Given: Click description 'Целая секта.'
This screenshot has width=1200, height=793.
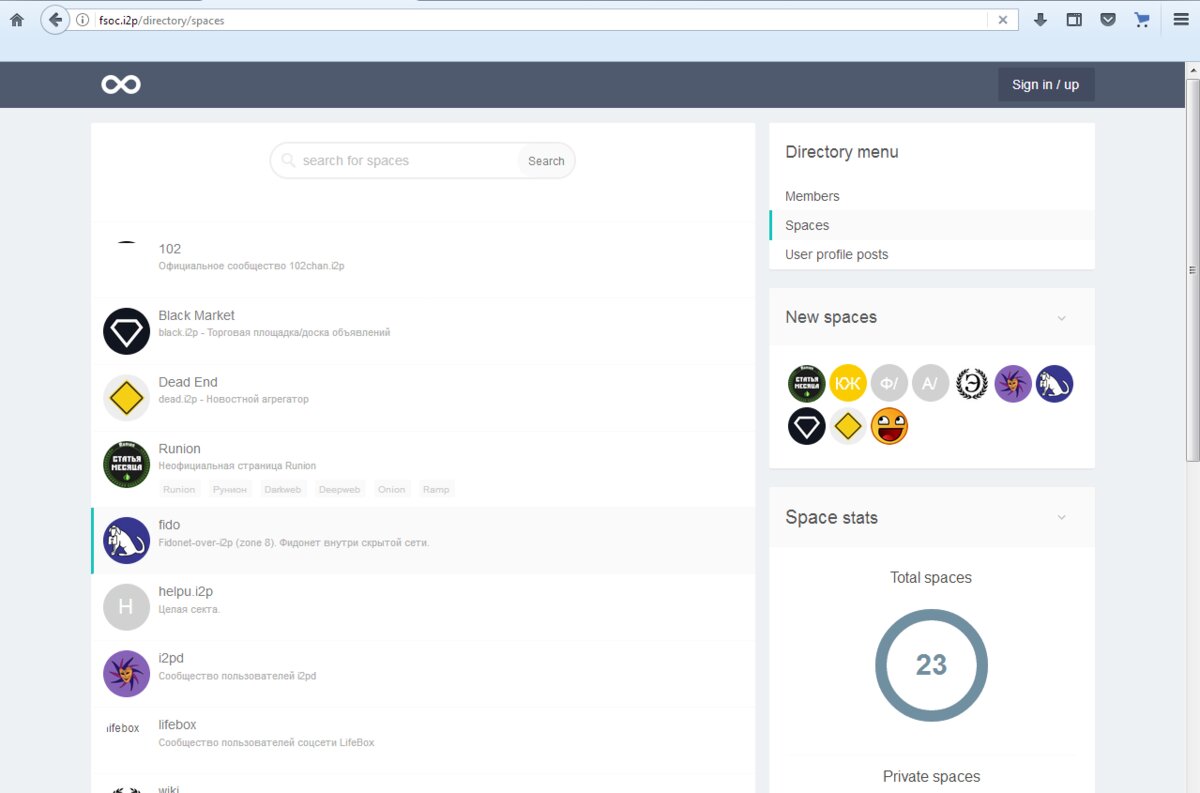Looking at the screenshot, I should (189, 609).
